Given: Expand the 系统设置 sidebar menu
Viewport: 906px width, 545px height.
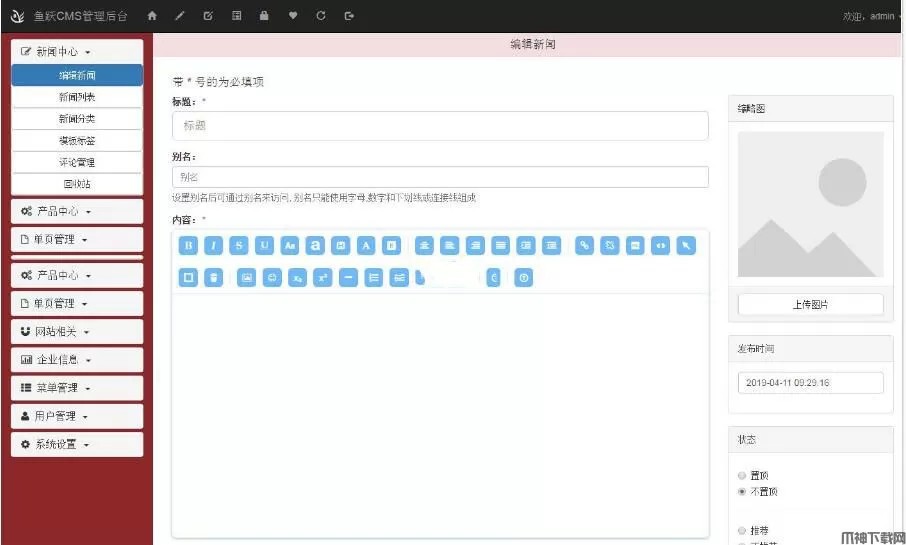Looking at the screenshot, I should pos(77,444).
